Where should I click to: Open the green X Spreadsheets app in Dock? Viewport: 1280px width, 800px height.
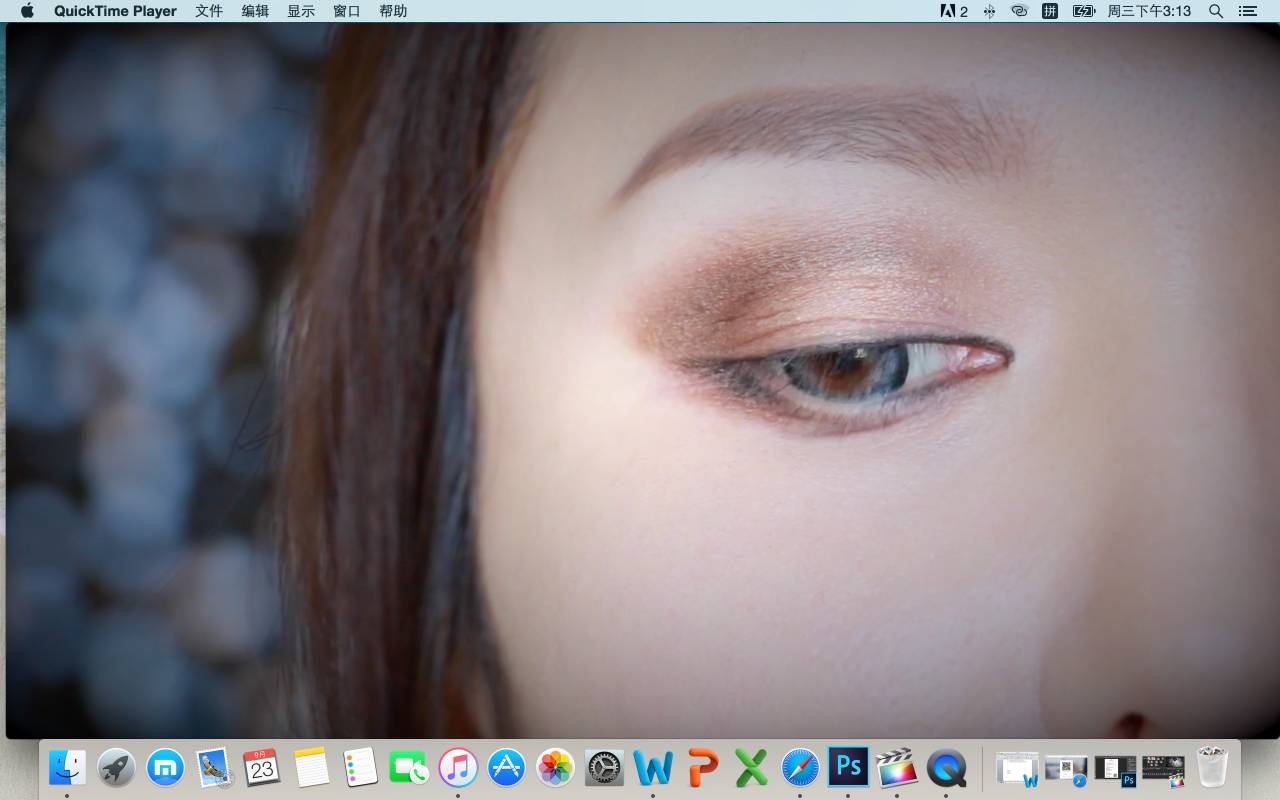[x=751, y=768]
